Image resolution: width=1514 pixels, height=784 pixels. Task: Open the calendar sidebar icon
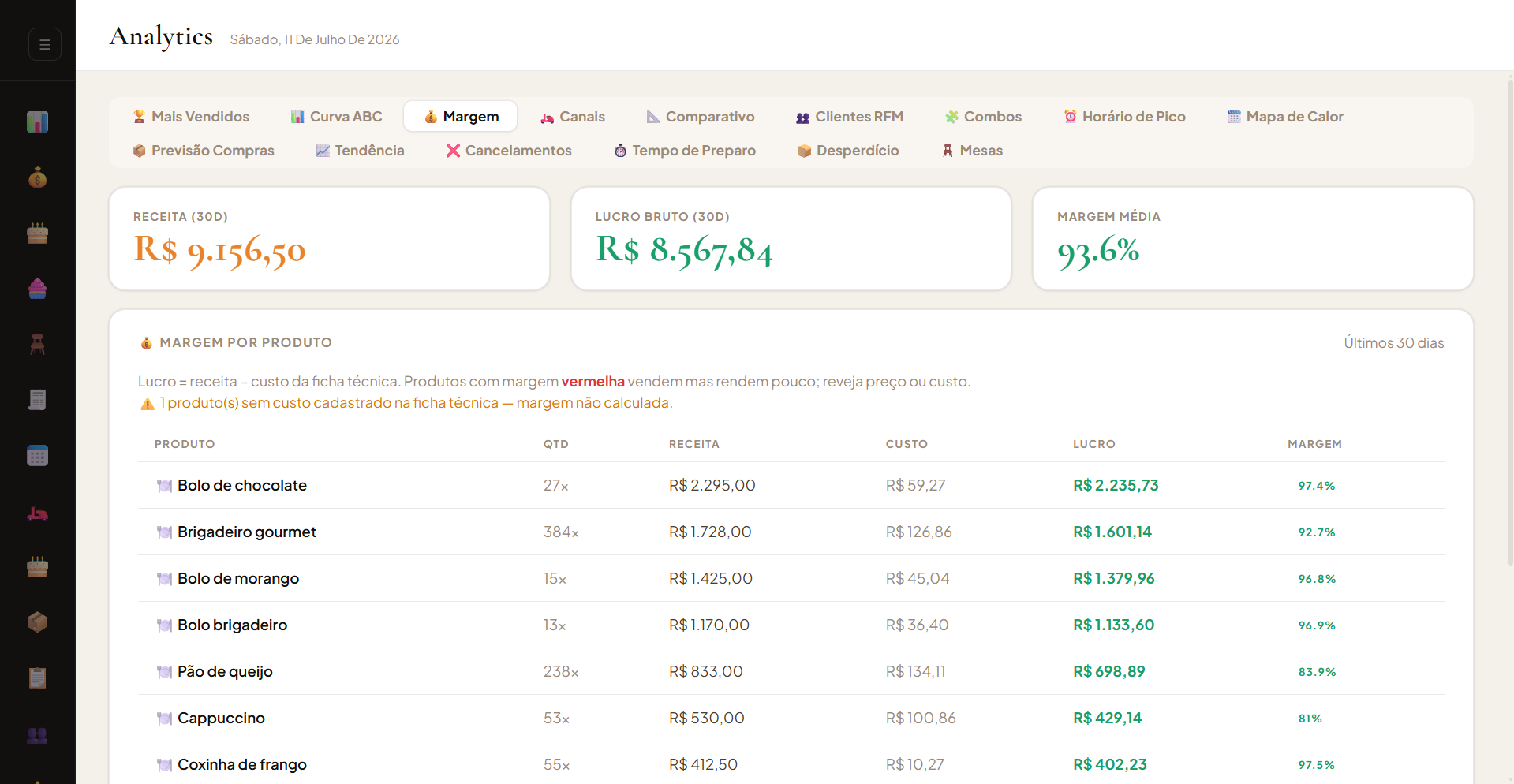[37, 456]
